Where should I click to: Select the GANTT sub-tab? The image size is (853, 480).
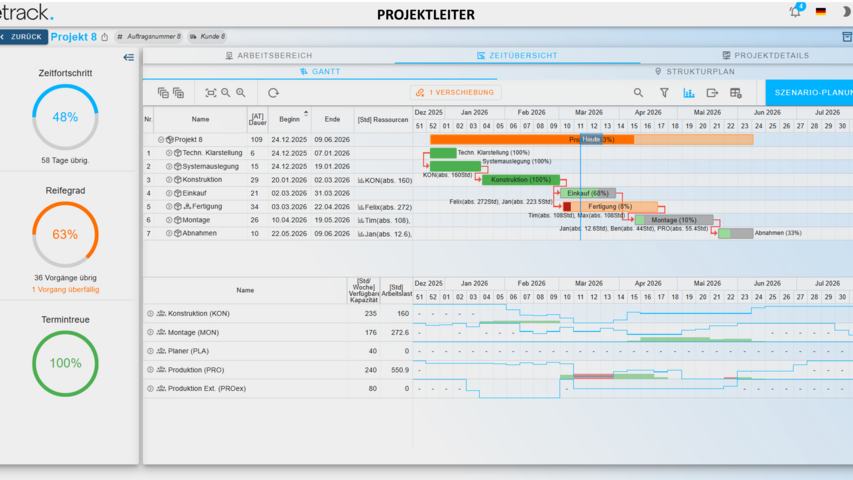pyautogui.click(x=320, y=71)
